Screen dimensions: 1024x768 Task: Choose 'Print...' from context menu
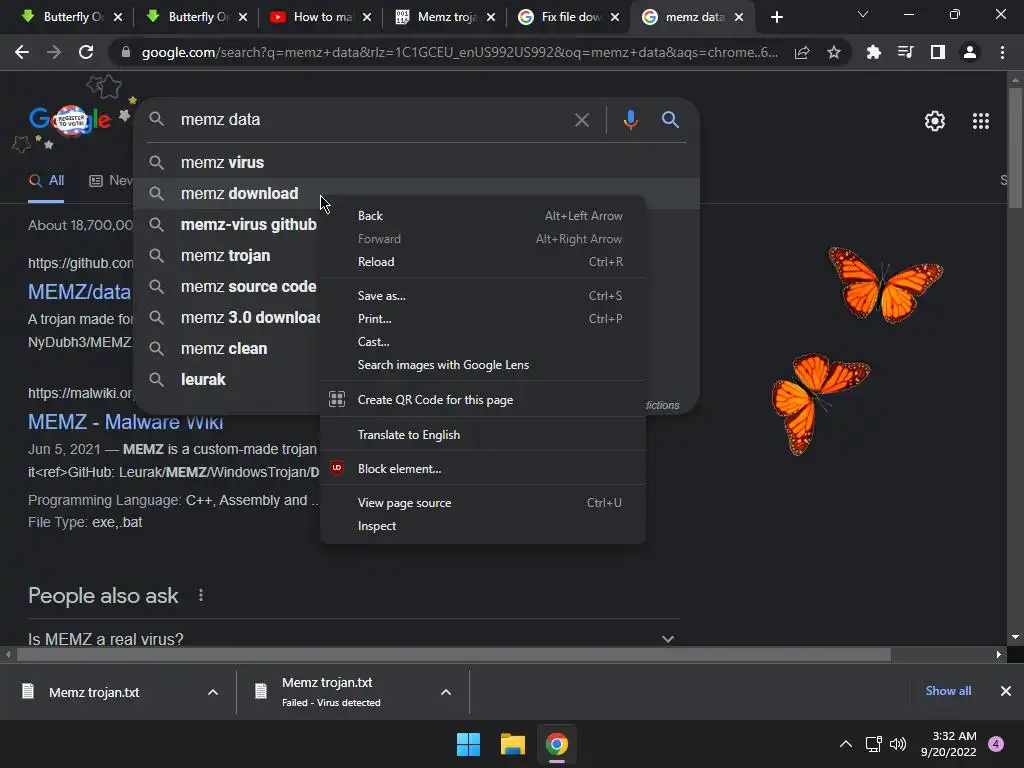pyautogui.click(x=483, y=319)
